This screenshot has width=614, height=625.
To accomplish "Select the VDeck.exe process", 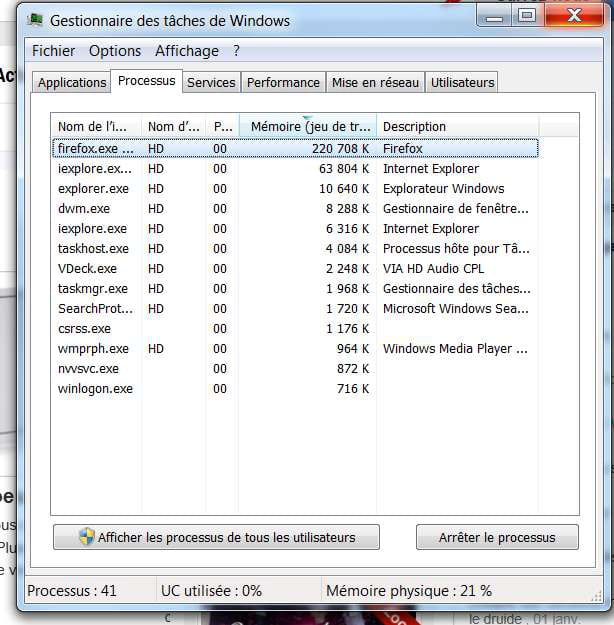I will click(295, 269).
